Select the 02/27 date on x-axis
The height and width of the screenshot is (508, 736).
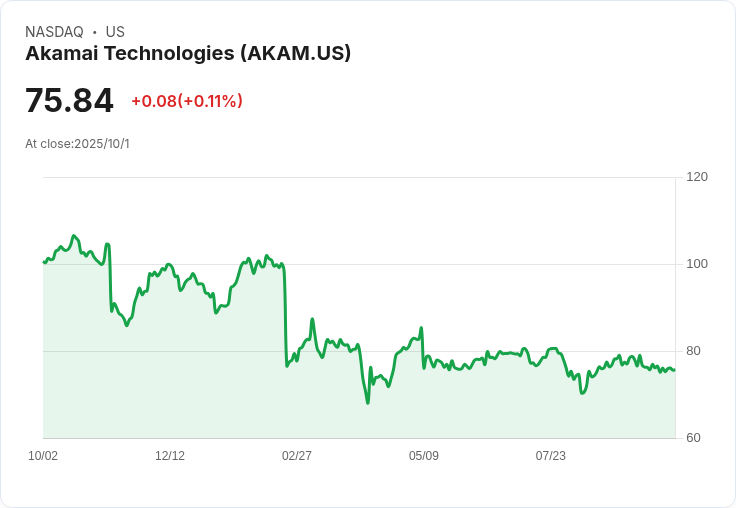coord(297,456)
